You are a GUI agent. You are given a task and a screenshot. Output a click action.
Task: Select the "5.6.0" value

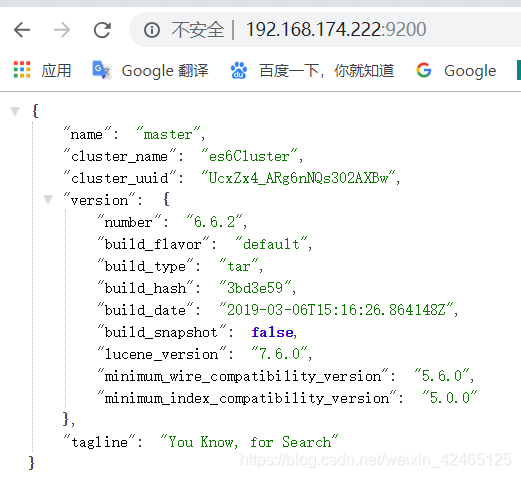(442, 376)
